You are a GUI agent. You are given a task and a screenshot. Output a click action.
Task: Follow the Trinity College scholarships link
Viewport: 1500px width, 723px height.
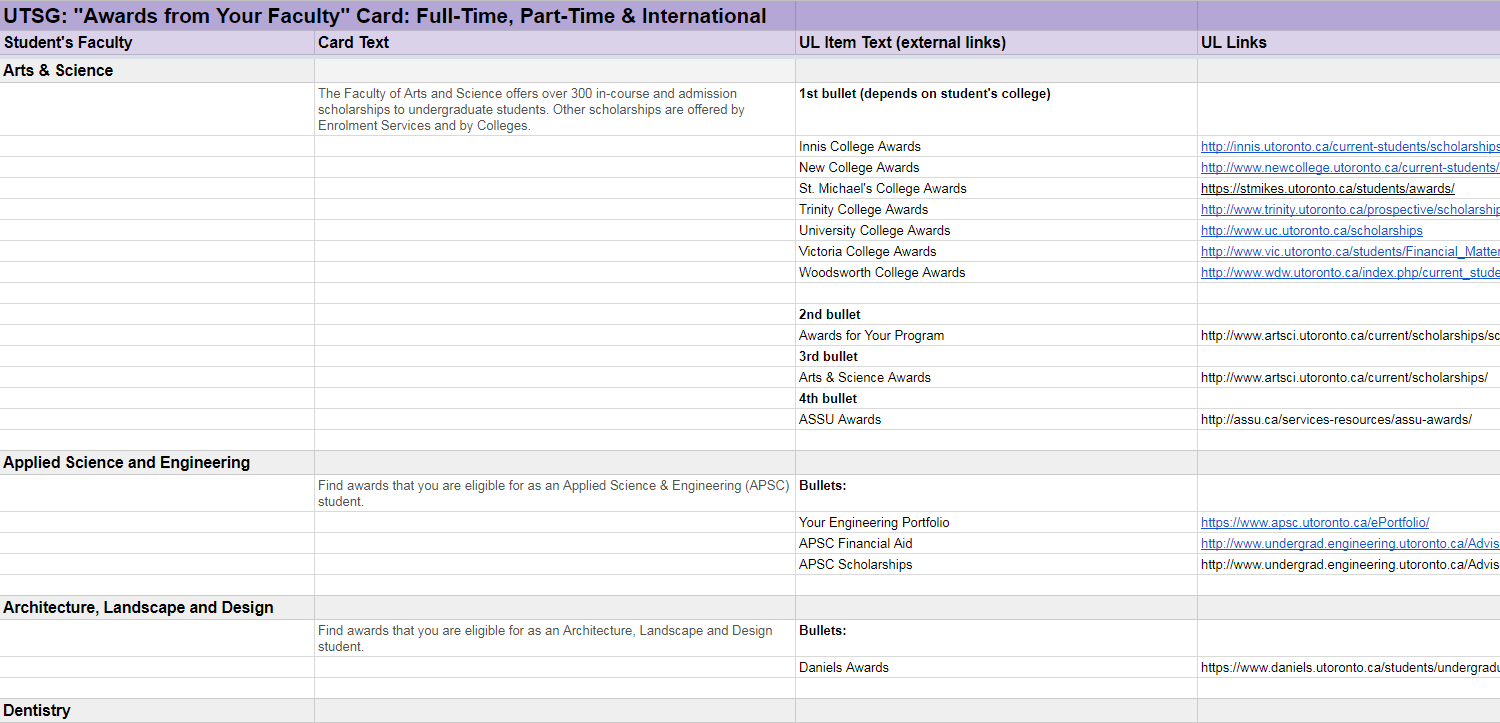click(x=1349, y=210)
